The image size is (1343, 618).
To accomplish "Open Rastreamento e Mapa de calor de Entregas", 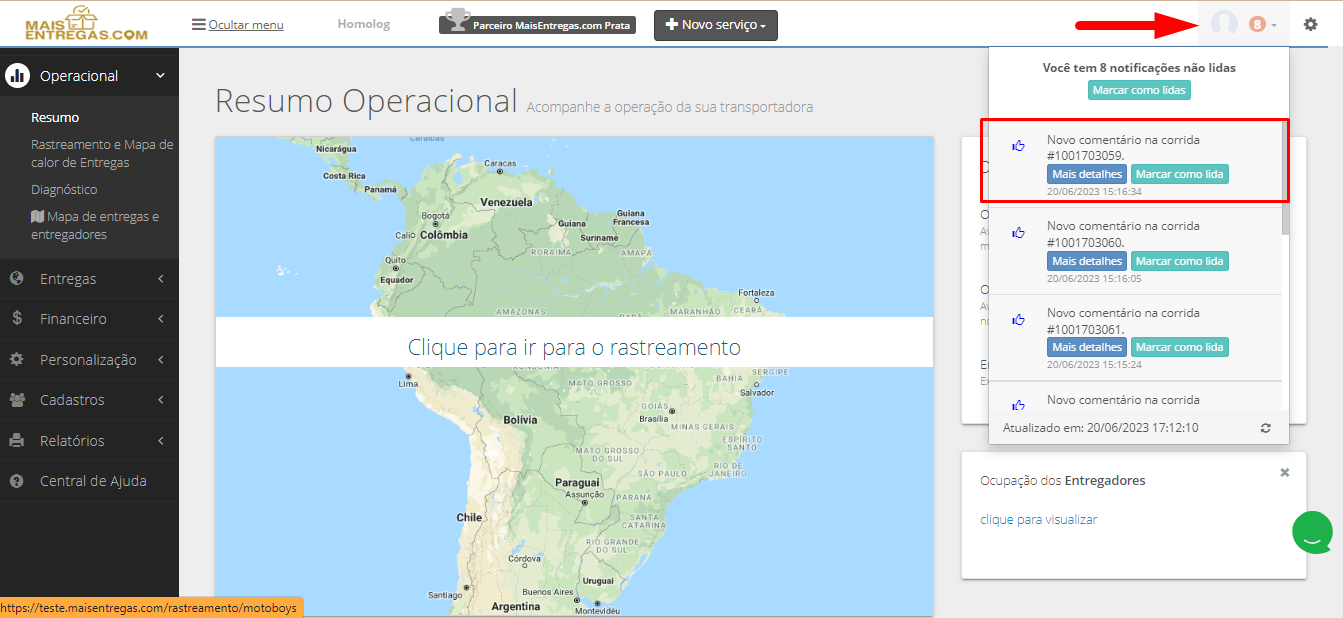I will [102, 153].
